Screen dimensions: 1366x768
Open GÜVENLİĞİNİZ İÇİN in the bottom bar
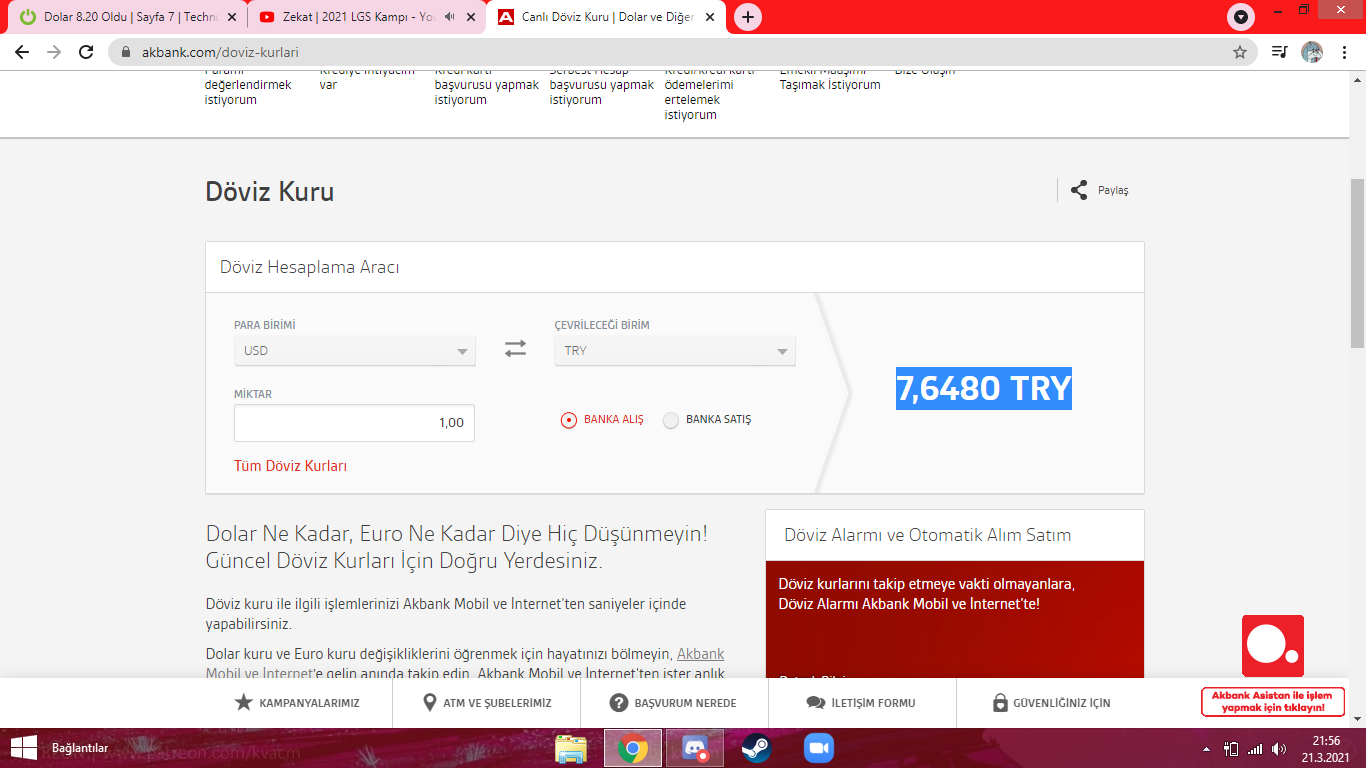point(1062,703)
